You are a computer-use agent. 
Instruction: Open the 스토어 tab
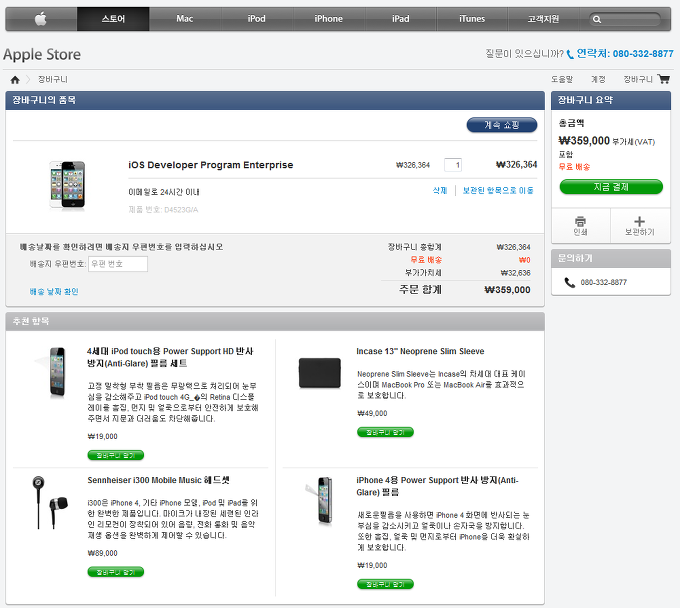tap(113, 19)
